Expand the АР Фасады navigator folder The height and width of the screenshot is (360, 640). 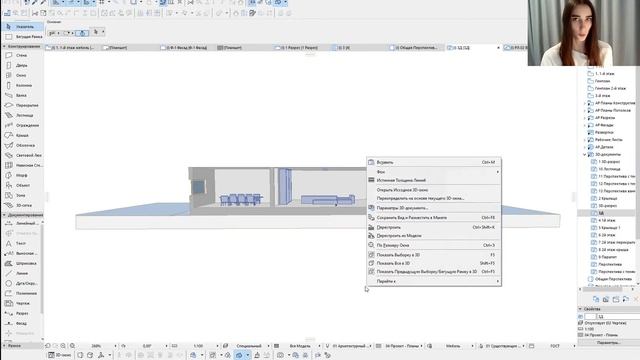point(584,125)
